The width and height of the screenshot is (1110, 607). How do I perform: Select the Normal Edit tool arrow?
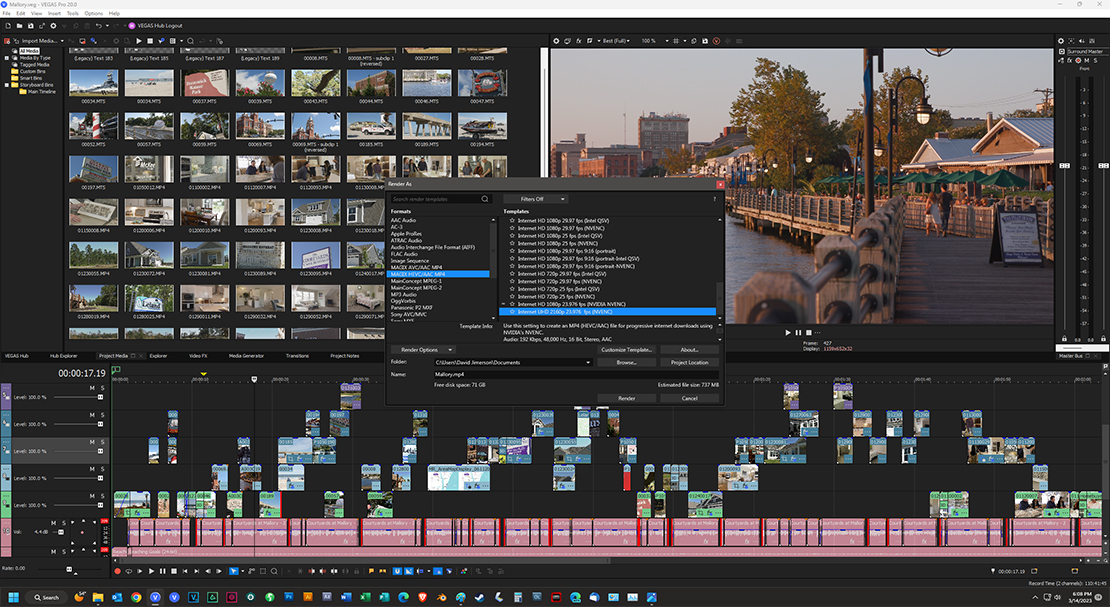[x=233, y=571]
